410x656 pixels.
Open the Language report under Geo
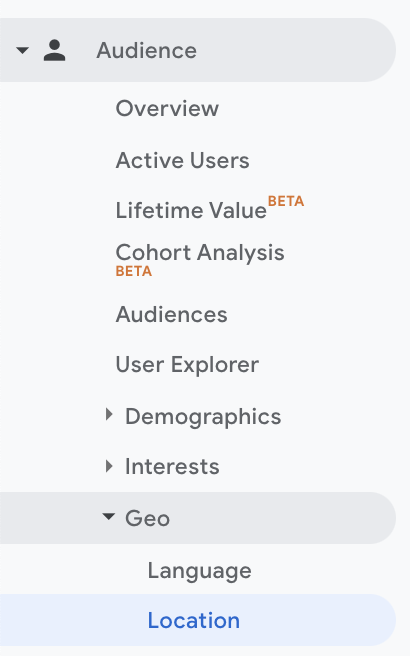[200, 571]
